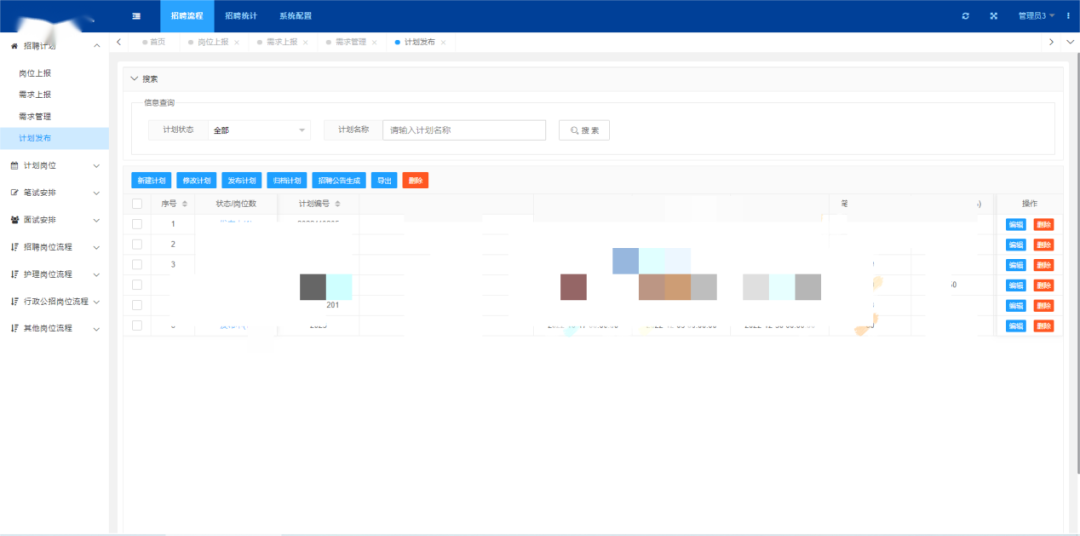Expand the 笔试安排 sidebar menu
The height and width of the screenshot is (536, 1080).
click(54, 192)
